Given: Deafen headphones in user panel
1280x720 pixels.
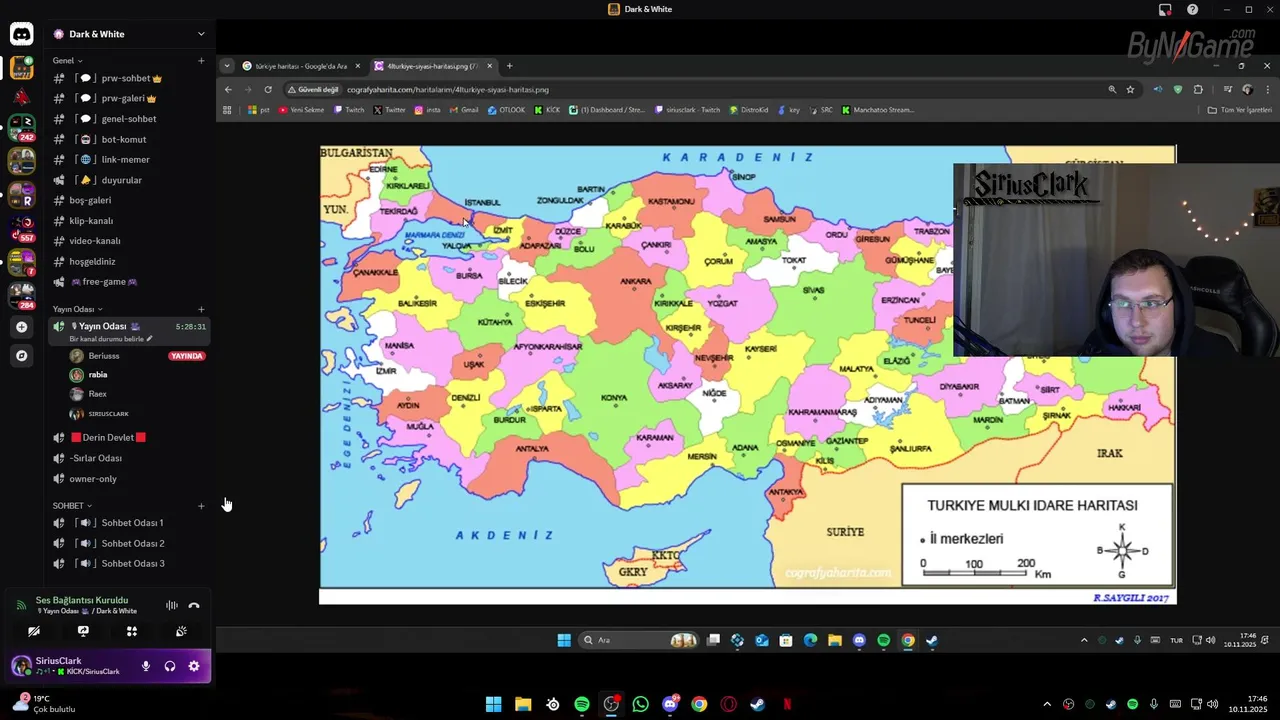Looking at the screenshot, I should [170, 666].
